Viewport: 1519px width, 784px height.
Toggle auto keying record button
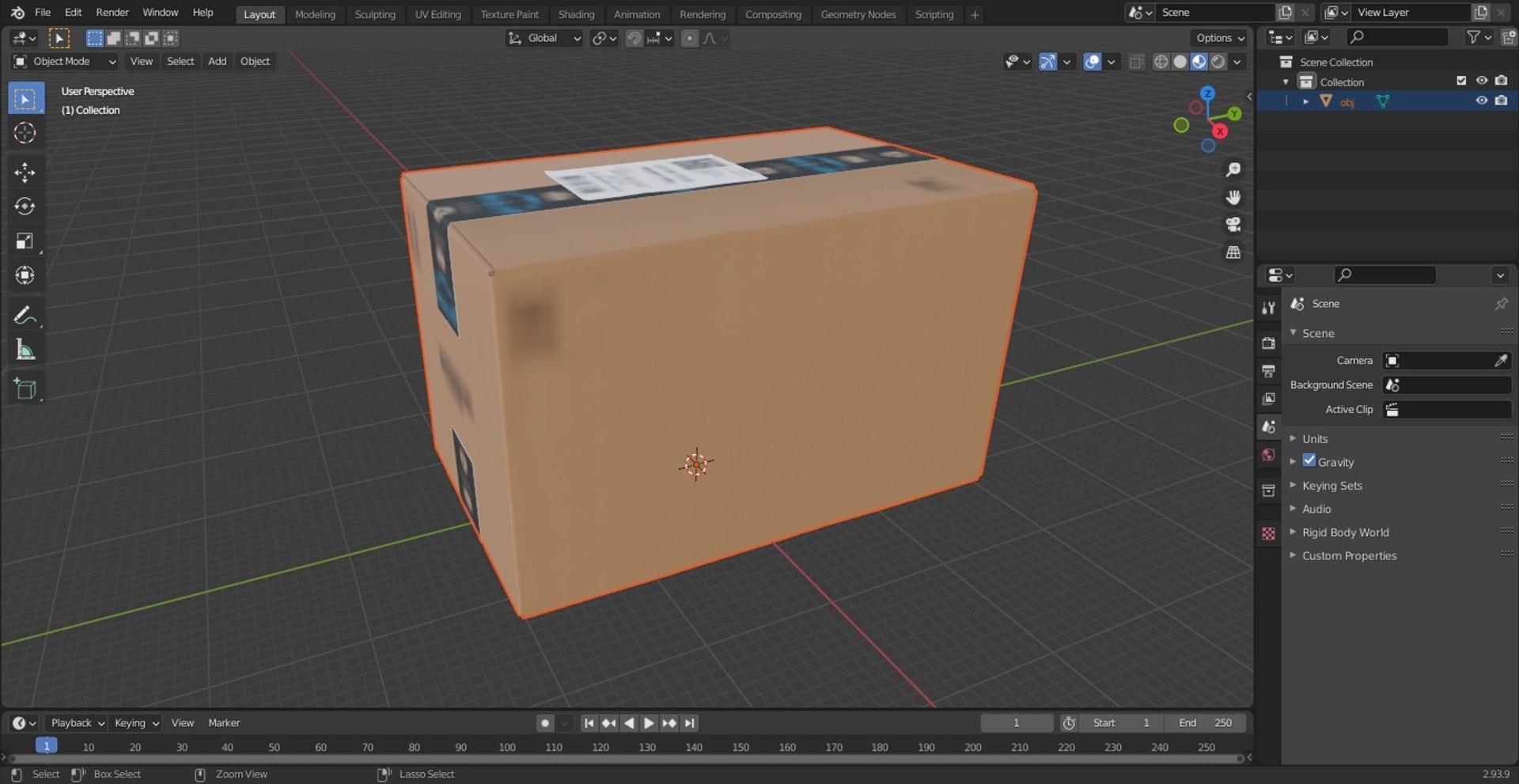[544, 723]
